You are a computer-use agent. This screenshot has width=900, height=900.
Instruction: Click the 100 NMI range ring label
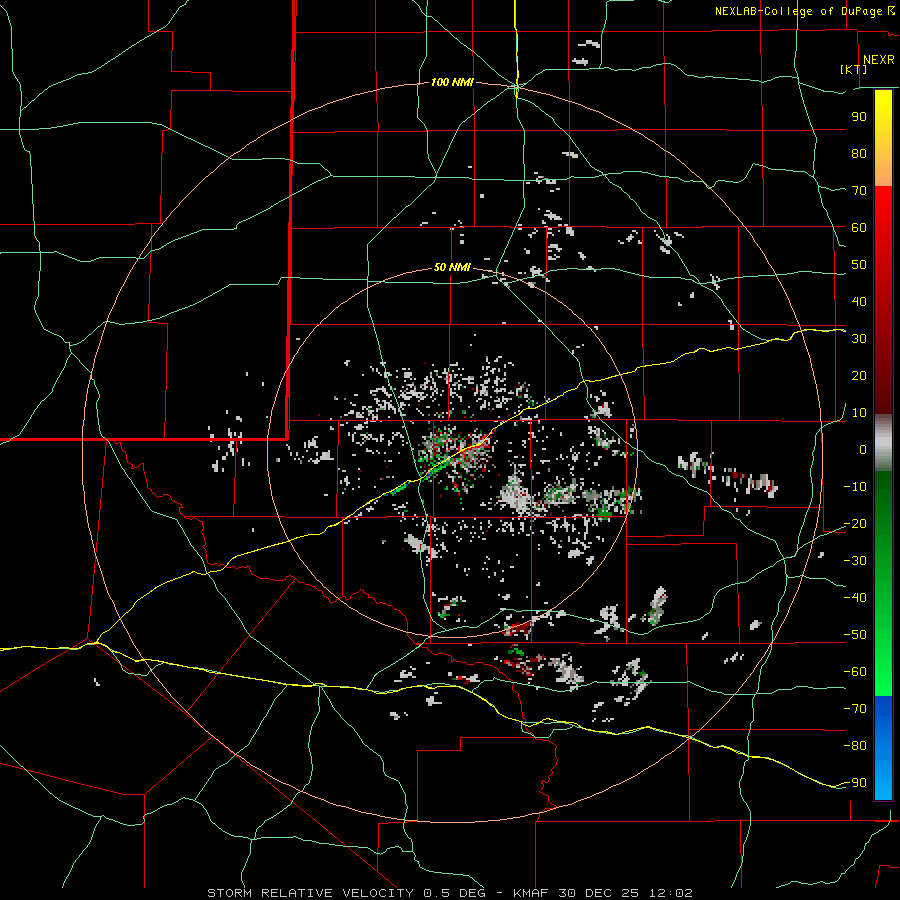point(452,83)
